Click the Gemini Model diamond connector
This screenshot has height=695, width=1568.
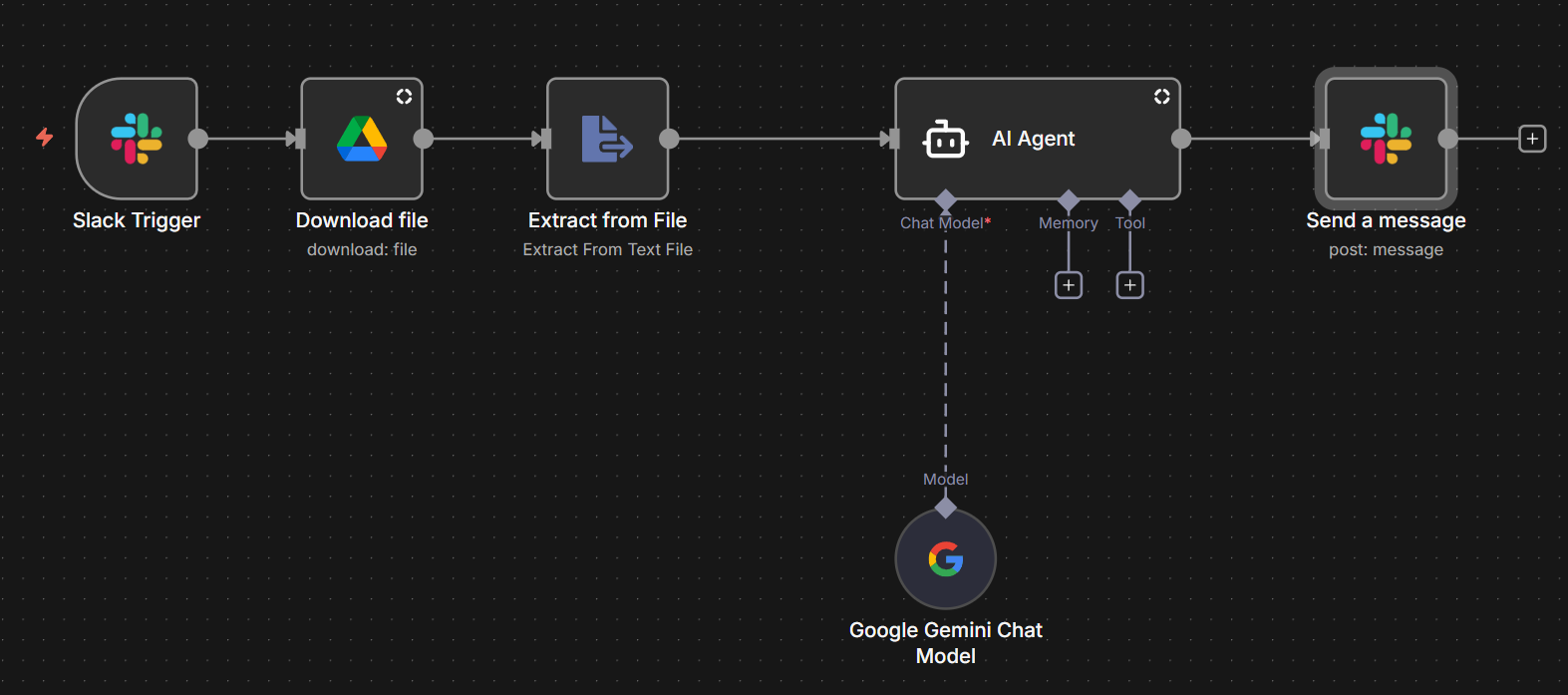pyautogui.click(x=946, y=508)
